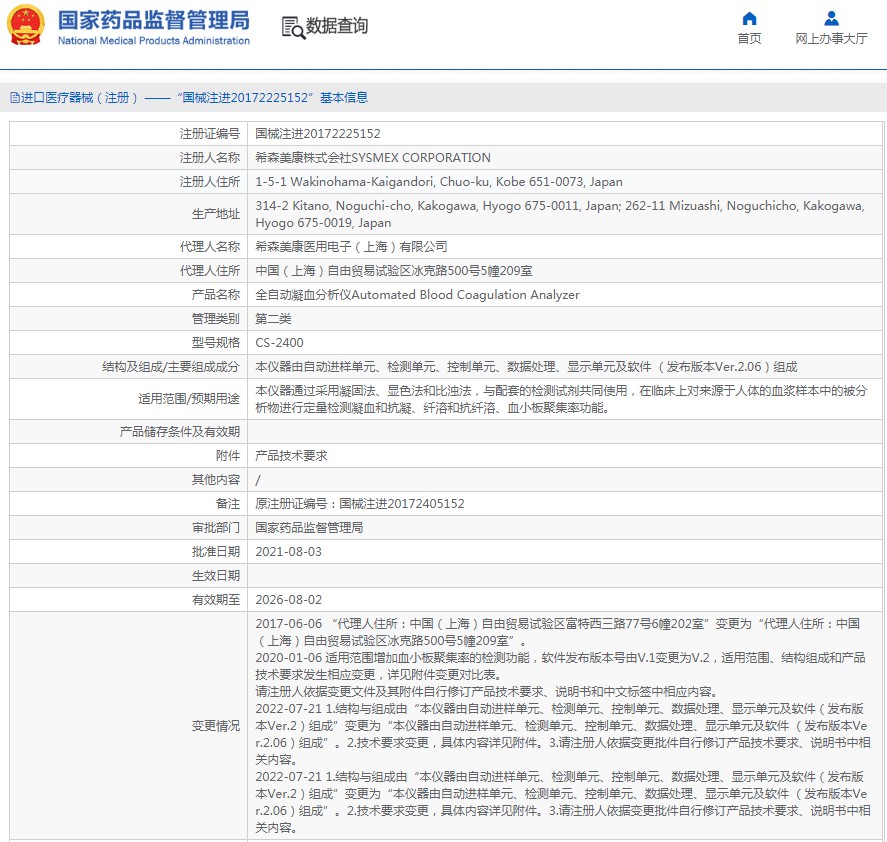Image resolution: width=887 pixels, height=842 pixels.
Task: Click the approval date 2021-08-03
Action: [x=289, y=551]
